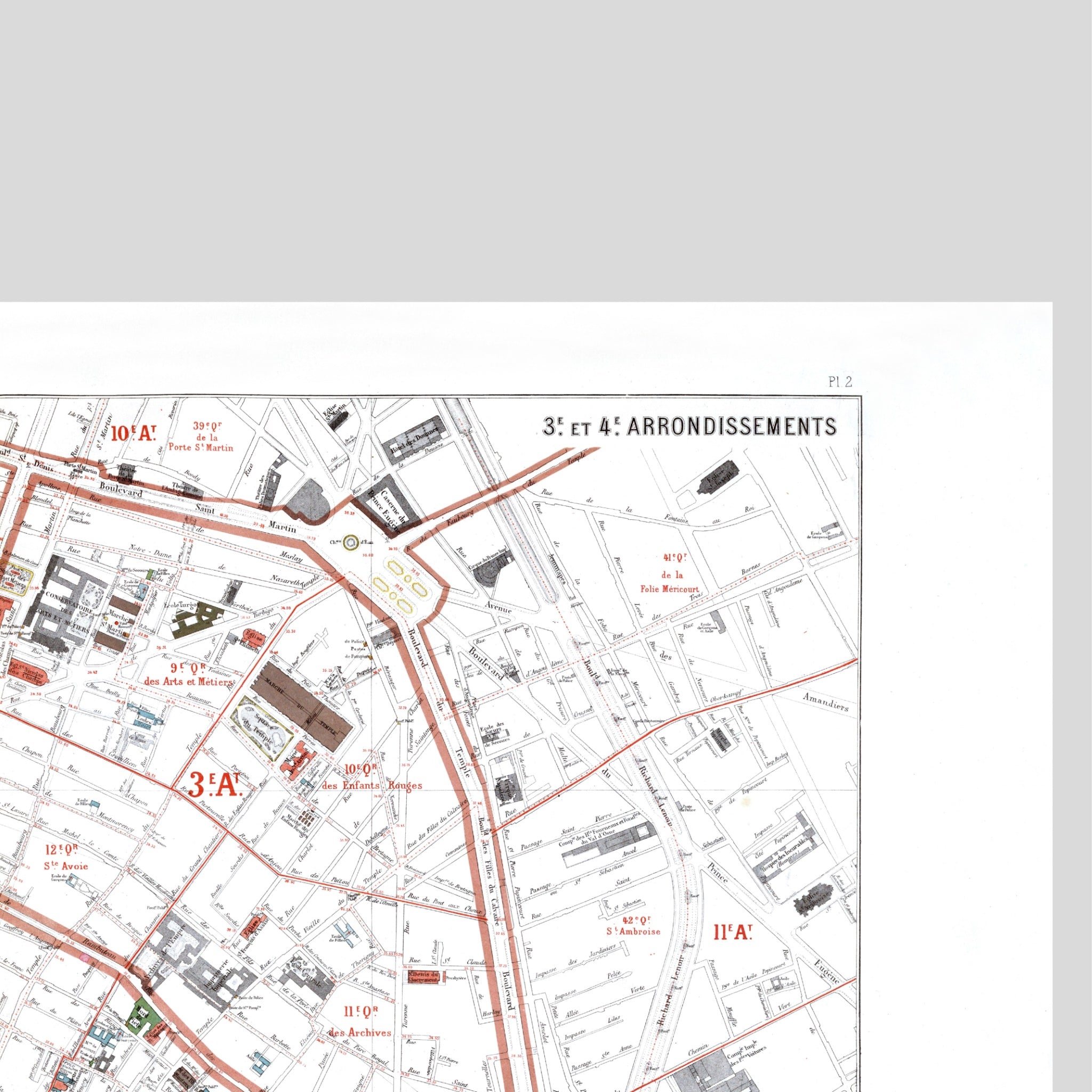Image resolution: width=1092 pixels, height=1092 pixels.
Task: Click the olive 'Ecole Turgot' building
Action: click(199, 620)
